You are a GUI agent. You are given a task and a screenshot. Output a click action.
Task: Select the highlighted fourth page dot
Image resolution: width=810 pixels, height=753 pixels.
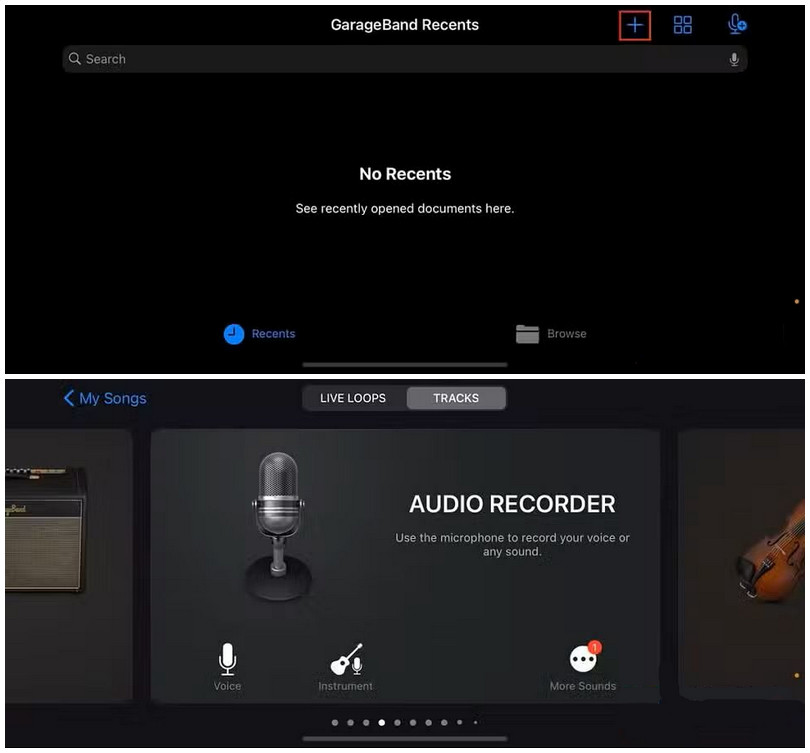(382, 723)
